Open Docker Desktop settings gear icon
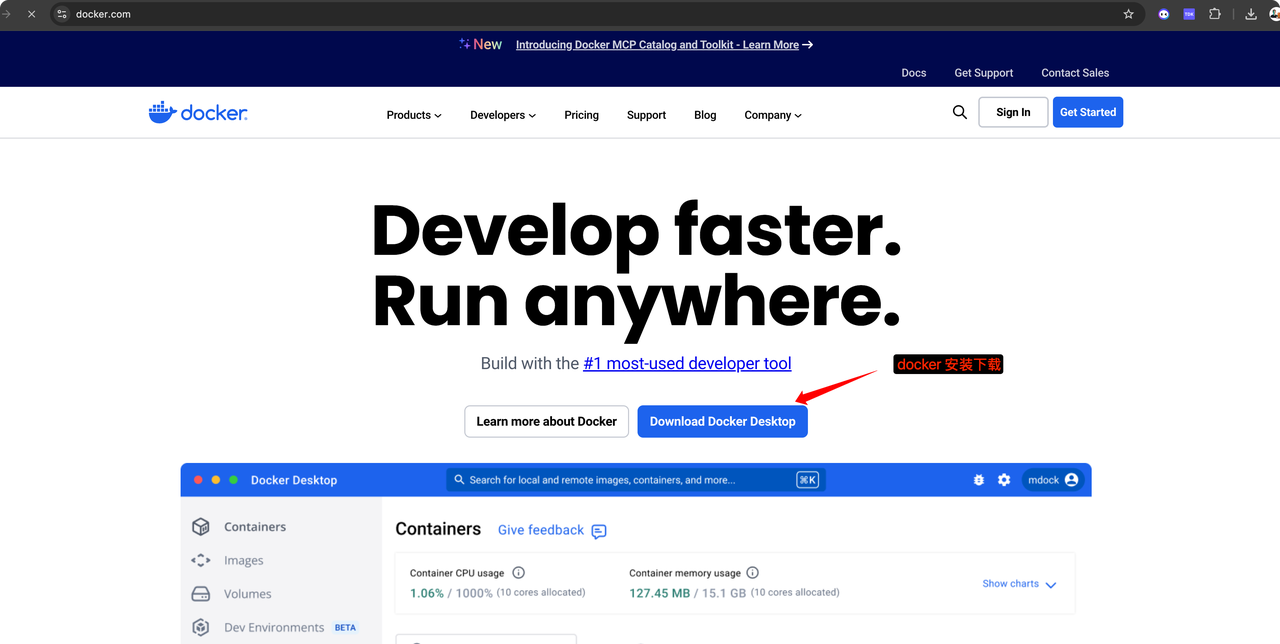This screenshot has width=1280, height=644. pyautogui.click(x=1004, y=480)
